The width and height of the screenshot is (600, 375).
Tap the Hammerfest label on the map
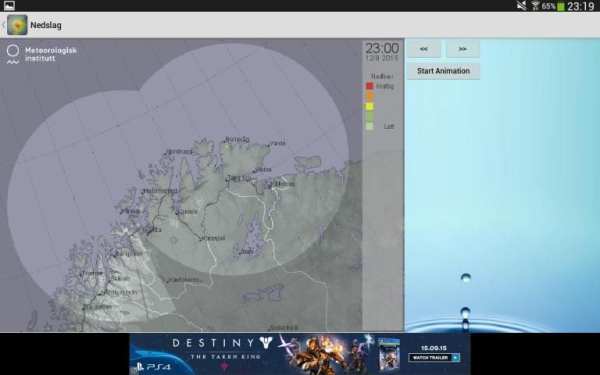point(160,191)
